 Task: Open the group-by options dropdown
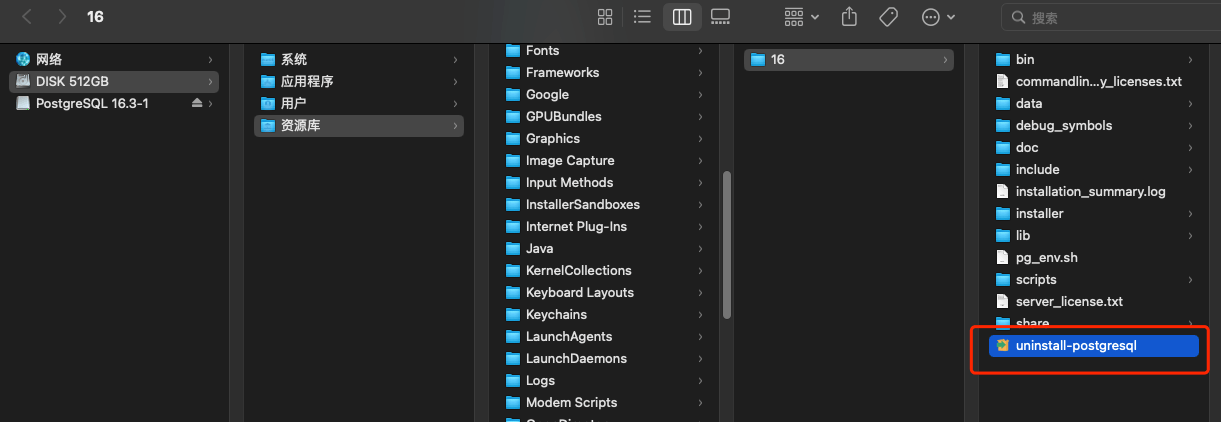pos(802,17)
